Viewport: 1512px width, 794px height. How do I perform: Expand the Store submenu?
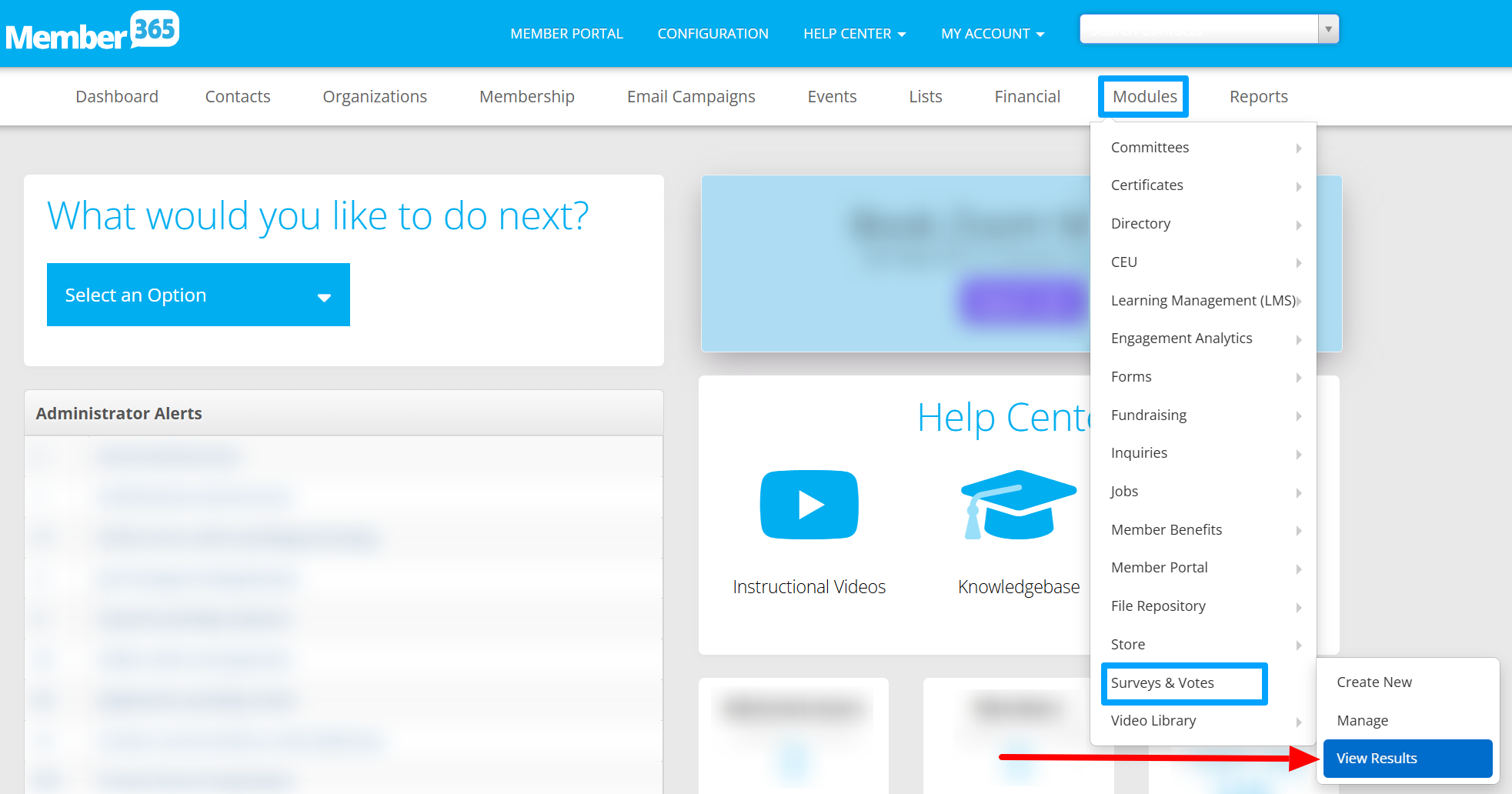pos(1203,645)
